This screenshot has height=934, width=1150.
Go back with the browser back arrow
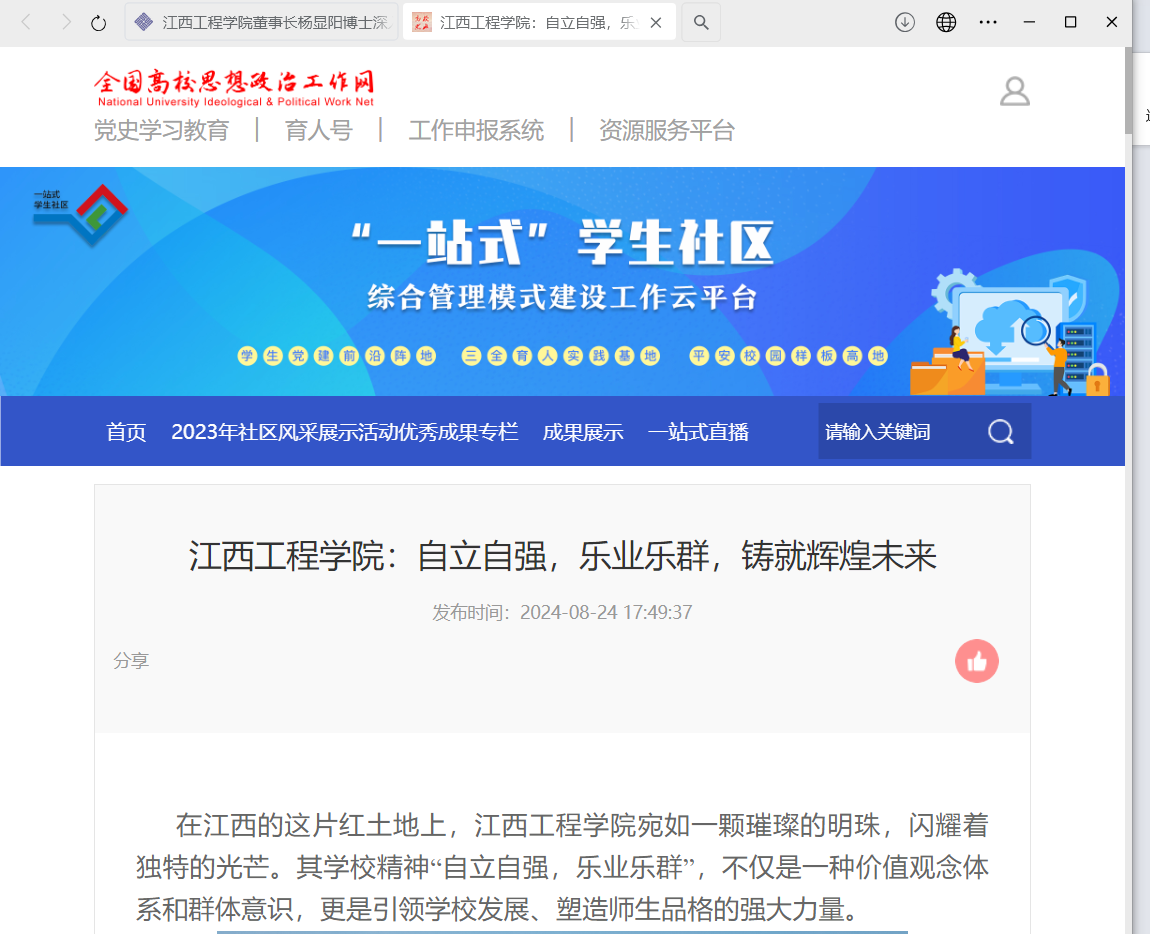[x=26, y=22]
